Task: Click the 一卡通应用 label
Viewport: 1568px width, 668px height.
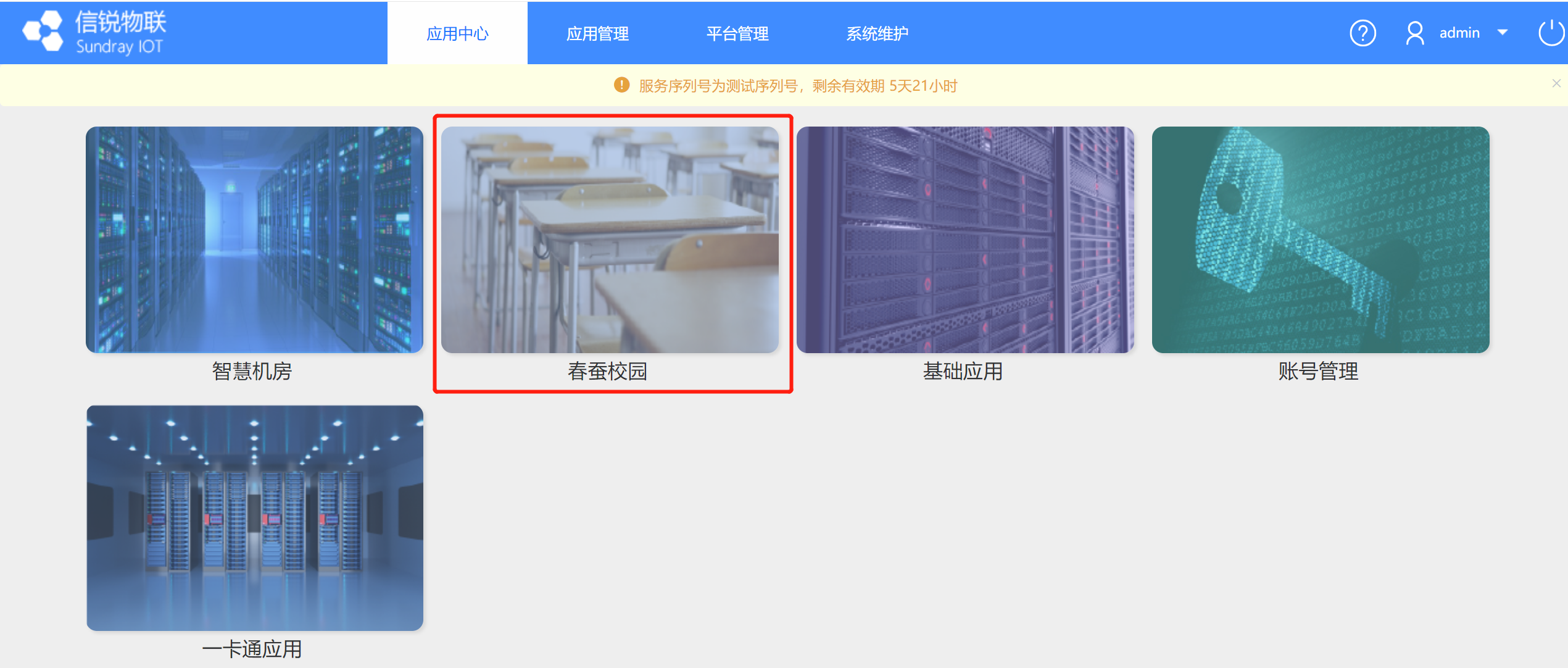Action: point(252,649)
